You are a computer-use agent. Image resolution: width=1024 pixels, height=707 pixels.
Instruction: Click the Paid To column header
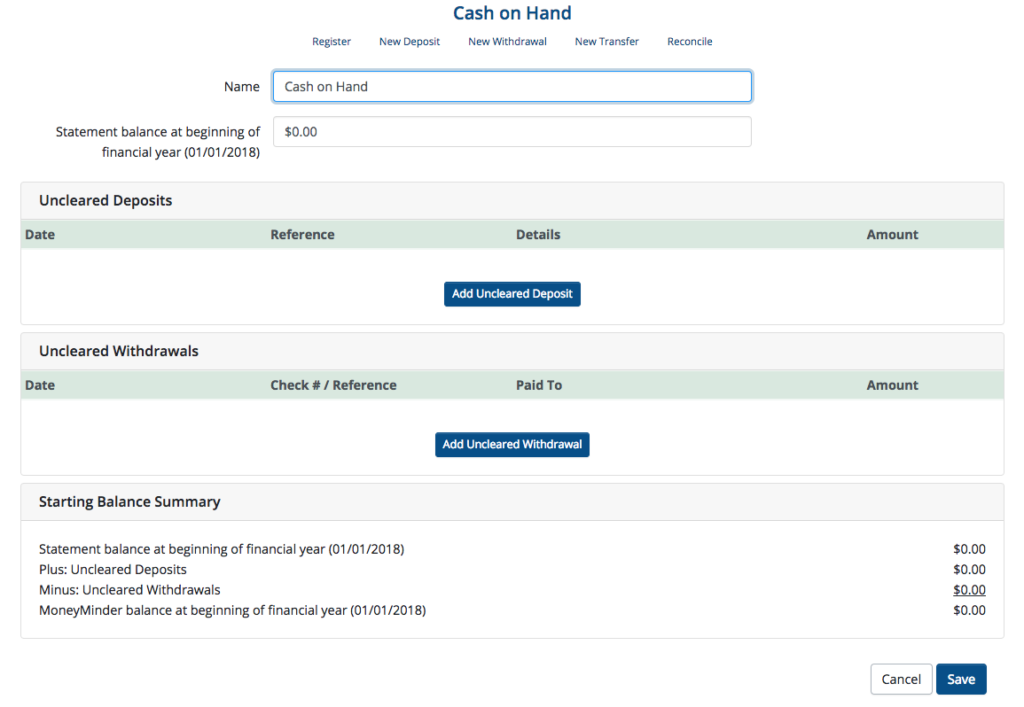pos(538,385)
